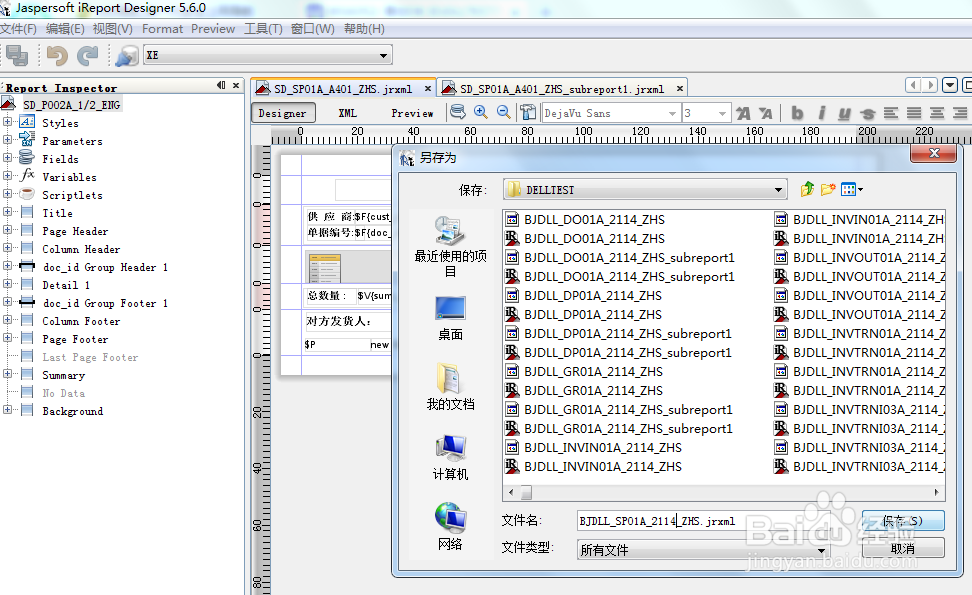Expand the Detail 1 band node
This screenshot has width=972, height=595.
tap(7, 283)
